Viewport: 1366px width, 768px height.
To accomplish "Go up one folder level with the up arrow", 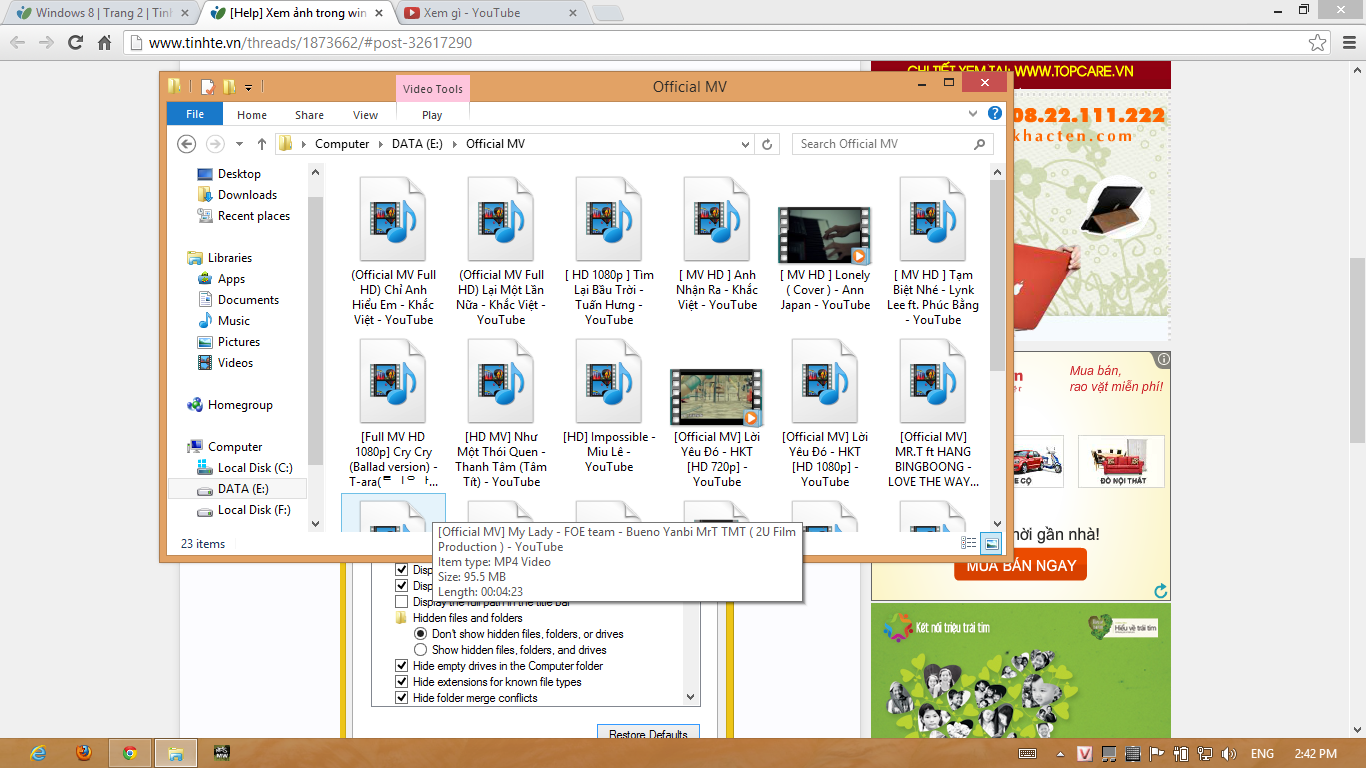I will point(262,144).
